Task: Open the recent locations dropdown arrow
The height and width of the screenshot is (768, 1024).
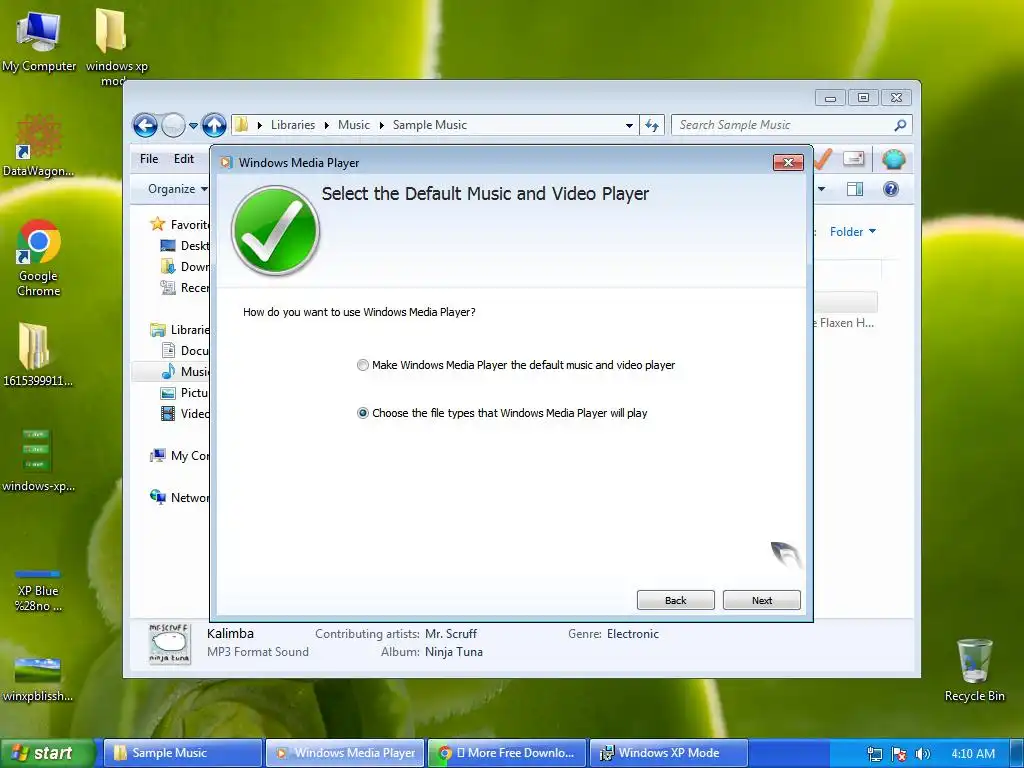Action: pyautogui.click(x=193, y=125)
